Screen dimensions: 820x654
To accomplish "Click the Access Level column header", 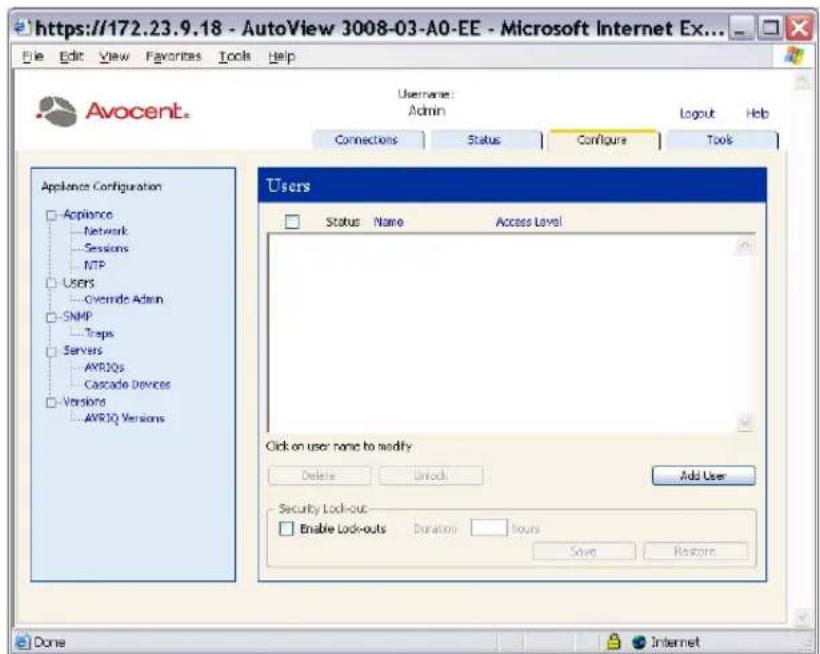I will pyautogui.click(x=529, y=222).
